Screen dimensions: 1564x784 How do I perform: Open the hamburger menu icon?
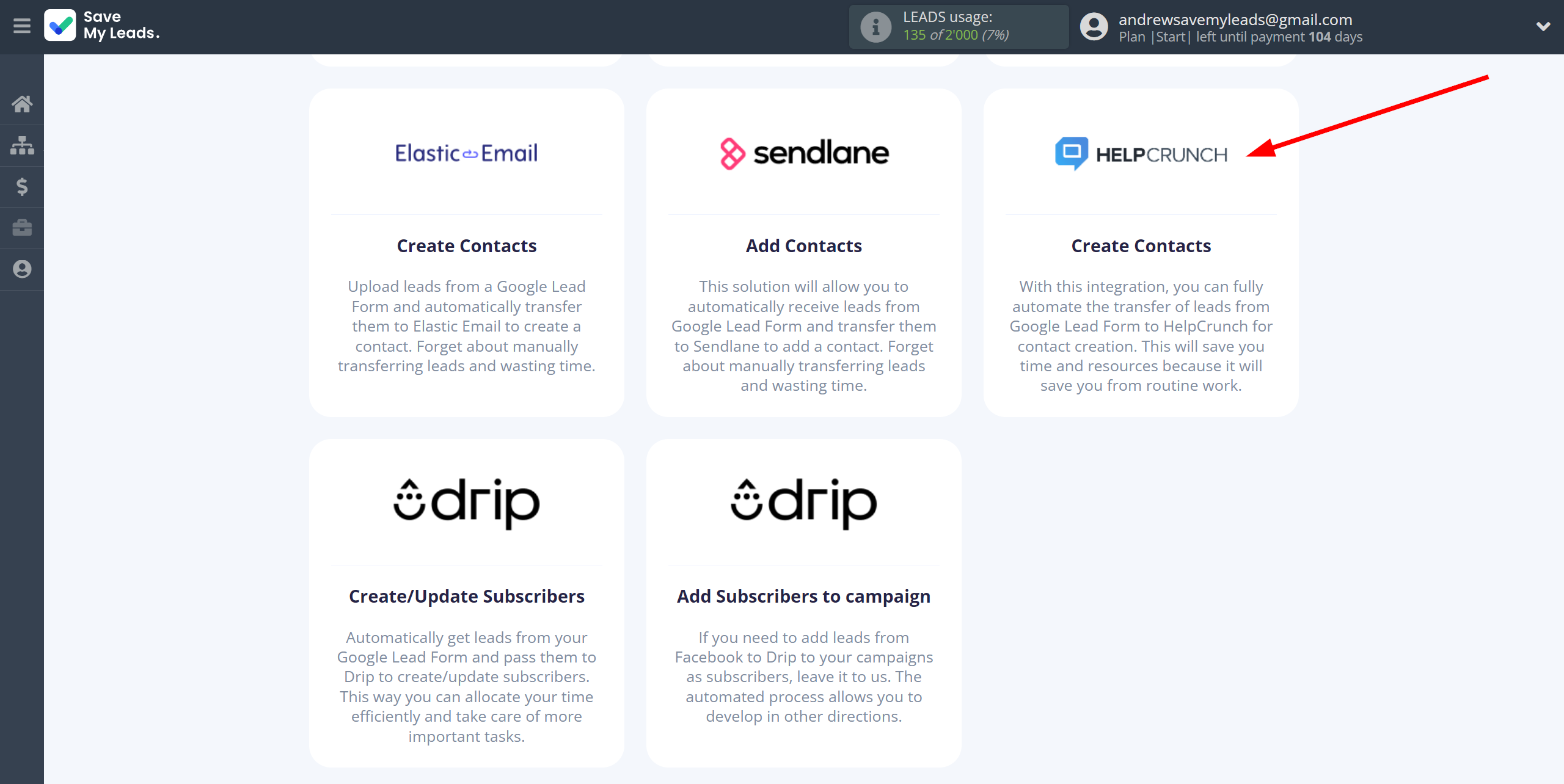[x=22, y=26]
